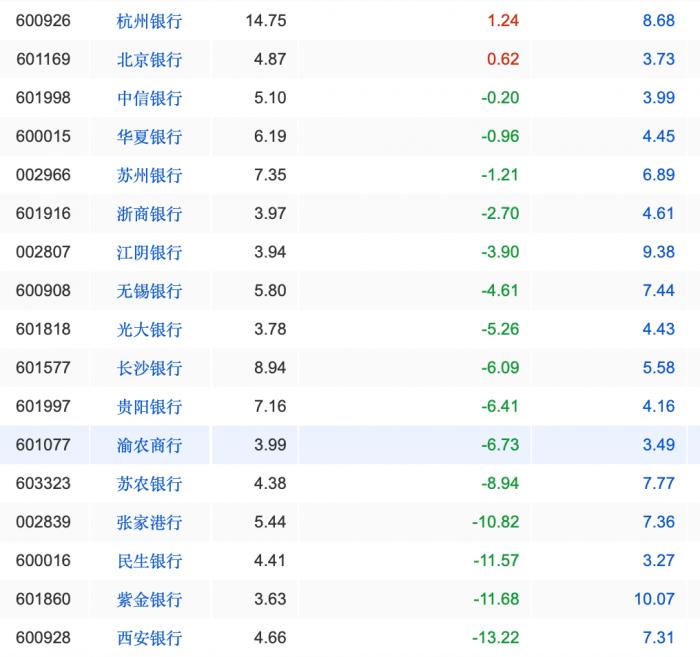
Task: Open the 杭州银行 stock link
Action: 149,21
